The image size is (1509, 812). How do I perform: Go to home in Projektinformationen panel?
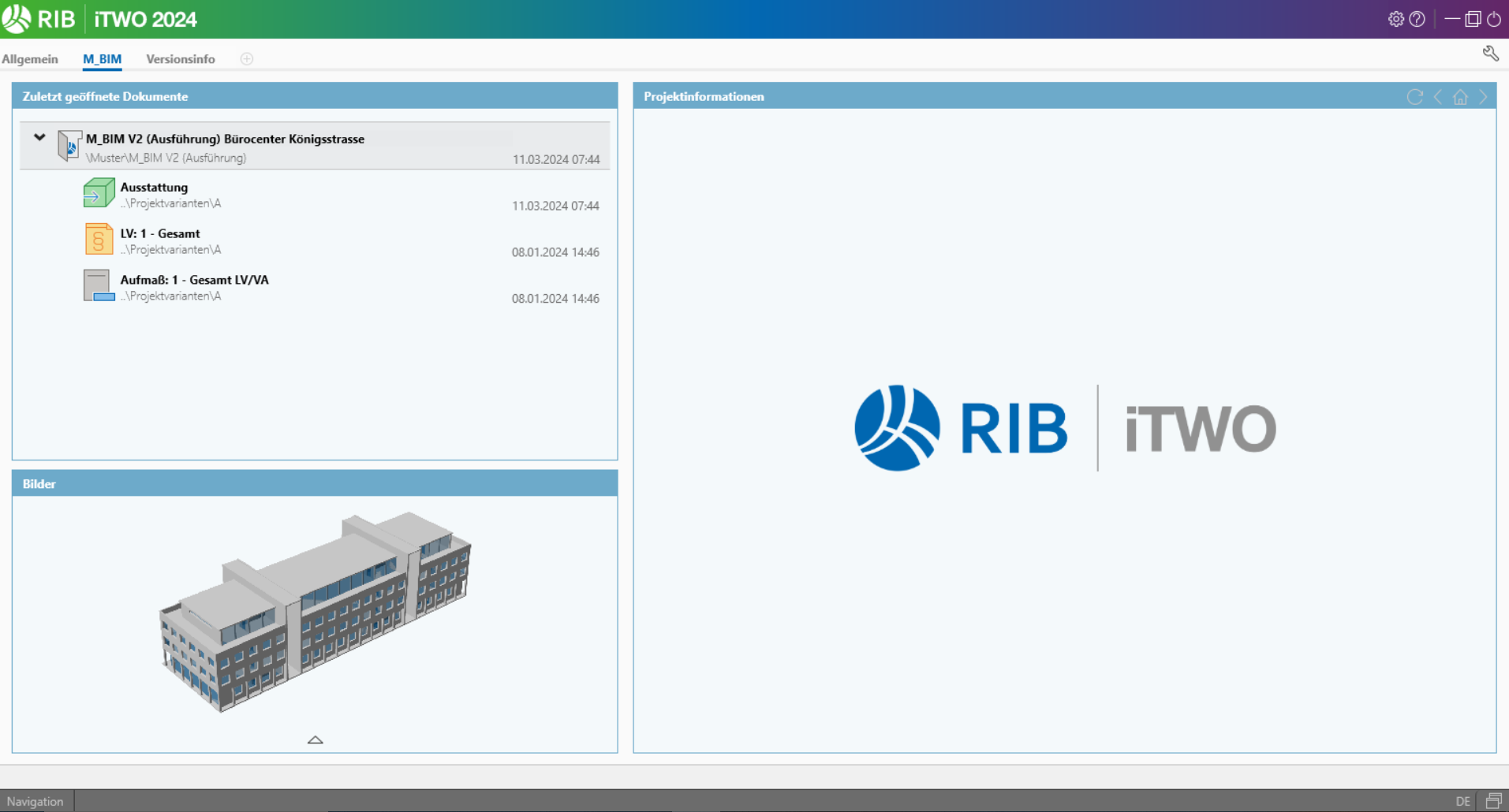tap(1460, 96)
